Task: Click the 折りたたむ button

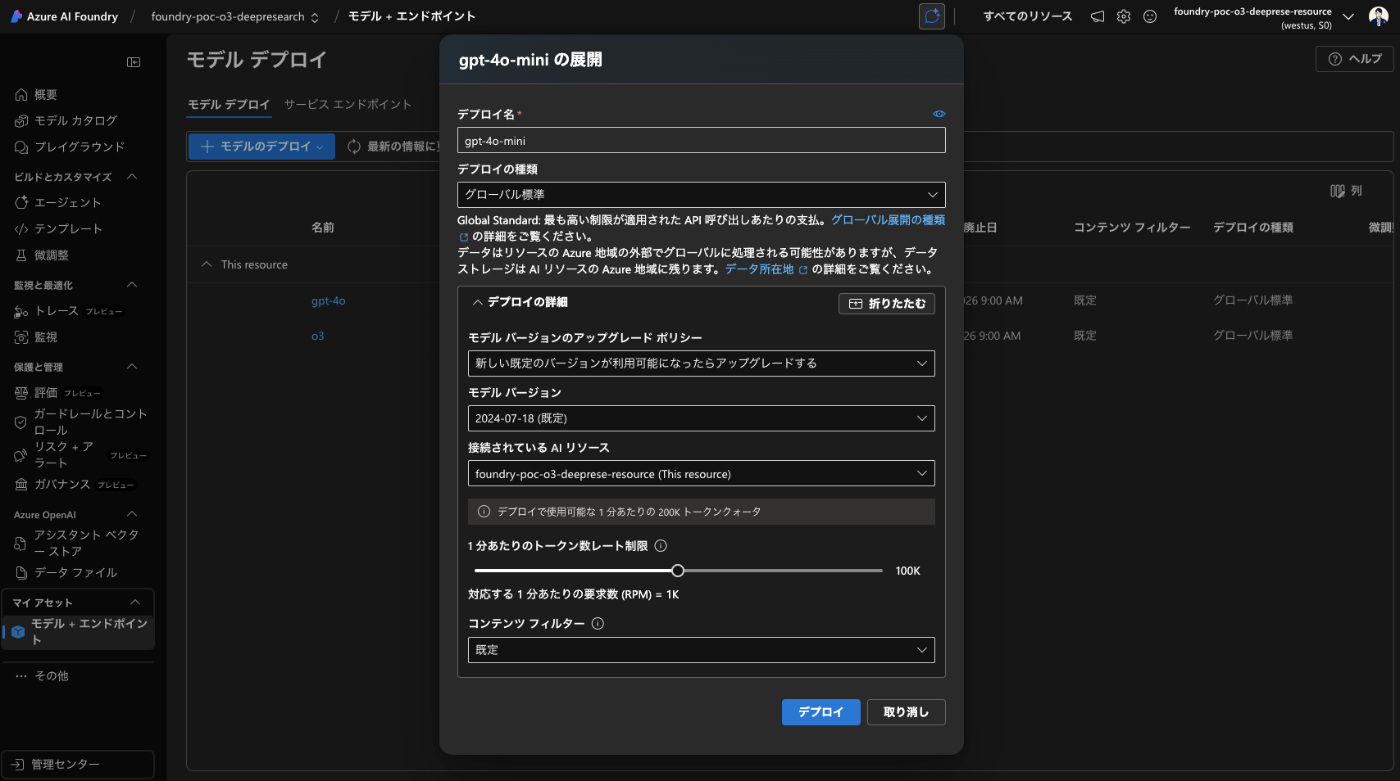Action: click(886, 303)
